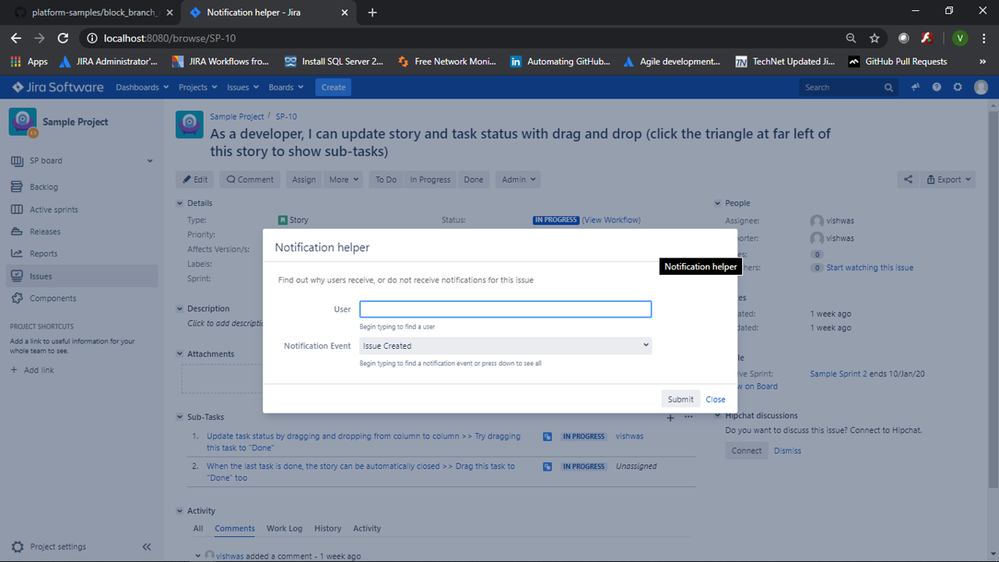Image resolution: width=999 pixels, height=562 pixels.
Task: Open Sample Sprint 2 link
Action: tap(838, 374)
